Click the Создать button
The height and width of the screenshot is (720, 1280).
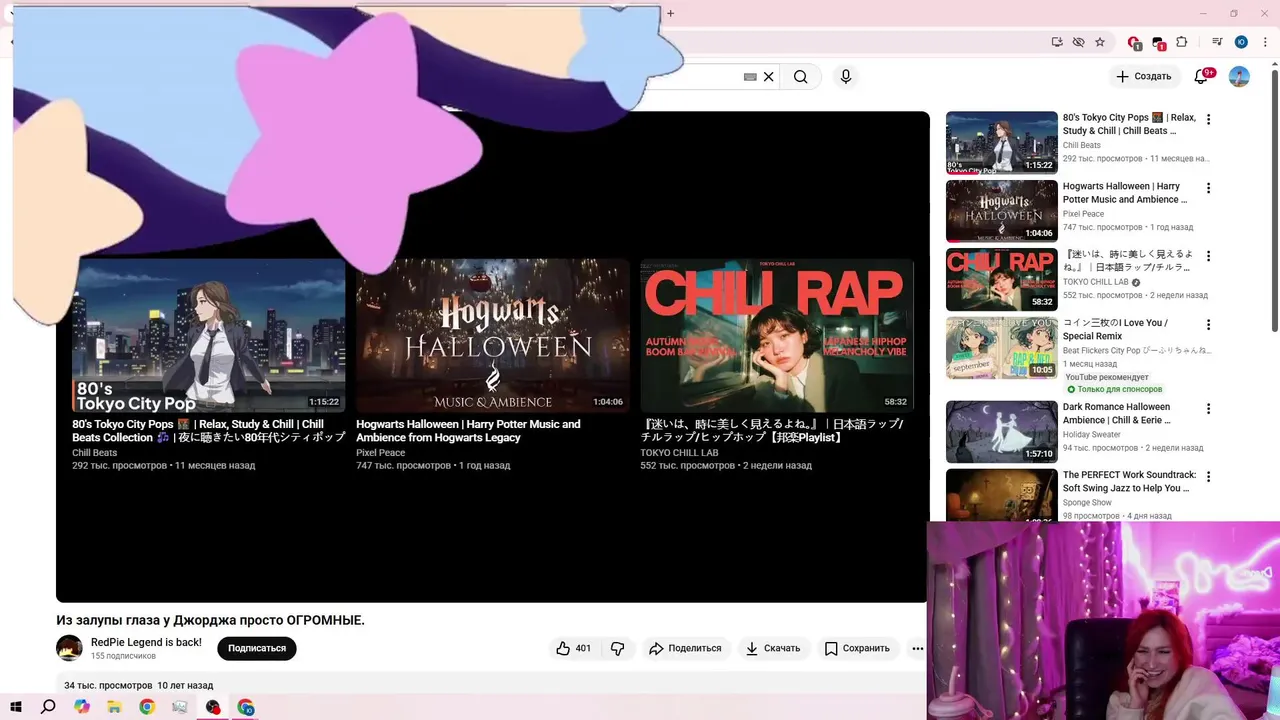(1143, 76)
